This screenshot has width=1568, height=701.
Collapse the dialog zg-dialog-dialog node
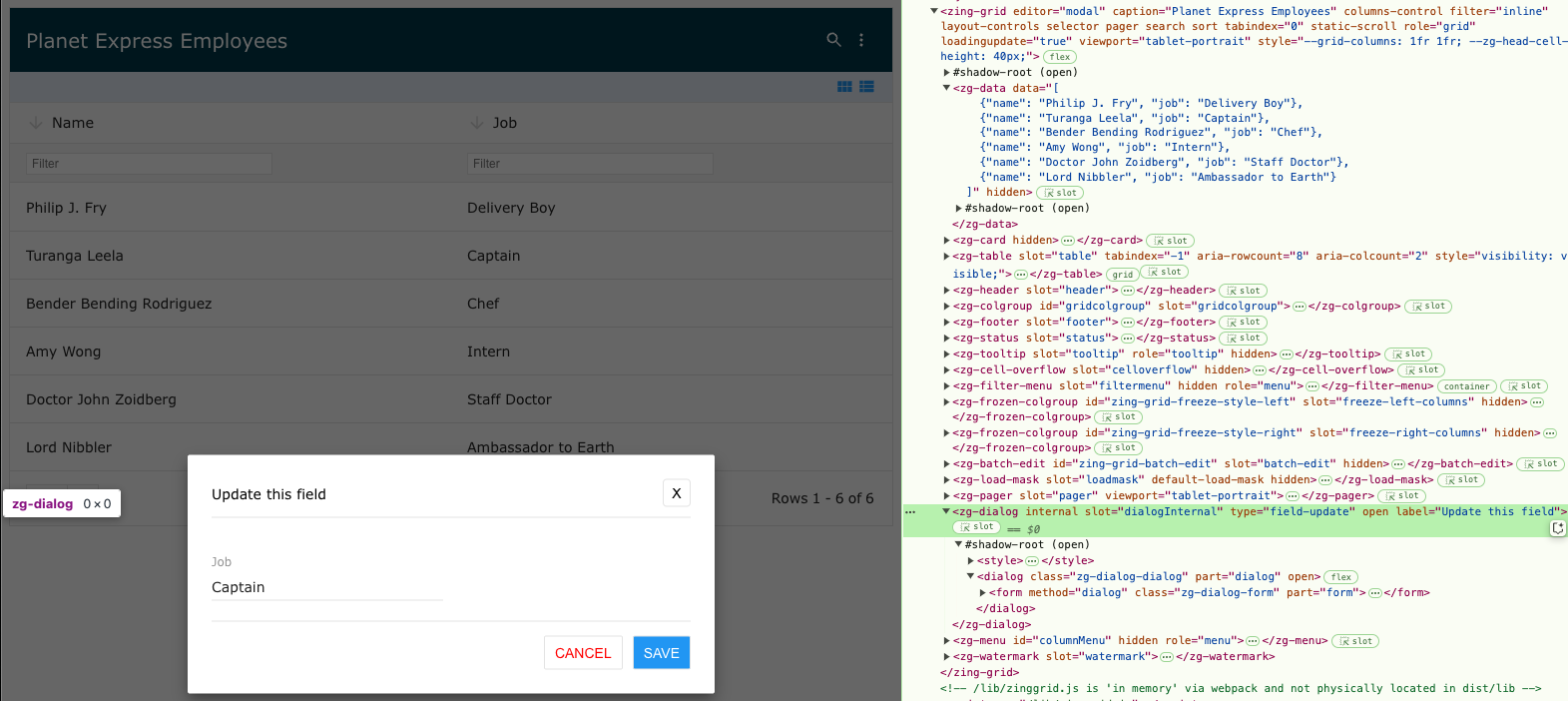[970, 577]
